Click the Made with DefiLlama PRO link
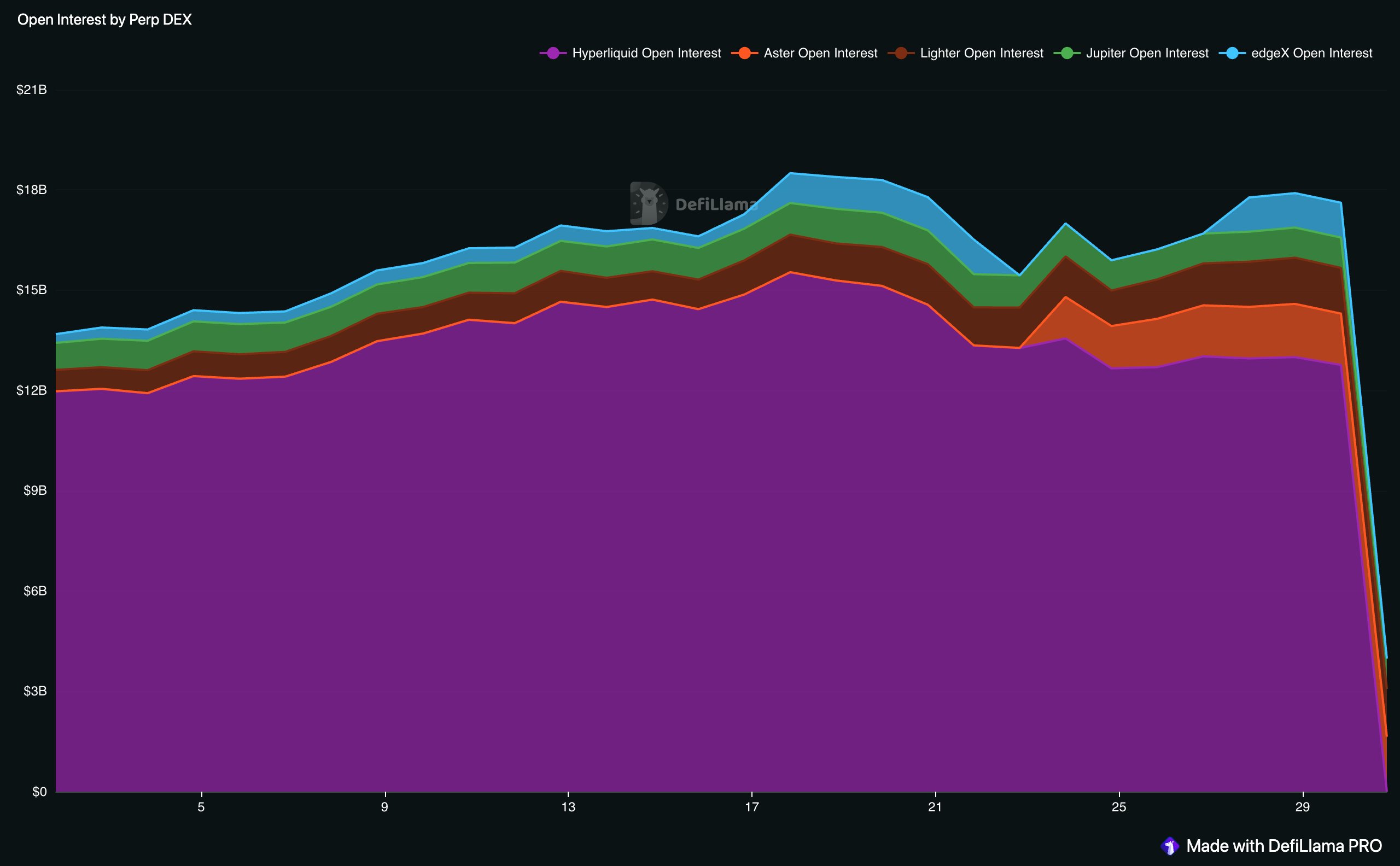This screenshot has width=1400, height=866. coord(1284,846)
